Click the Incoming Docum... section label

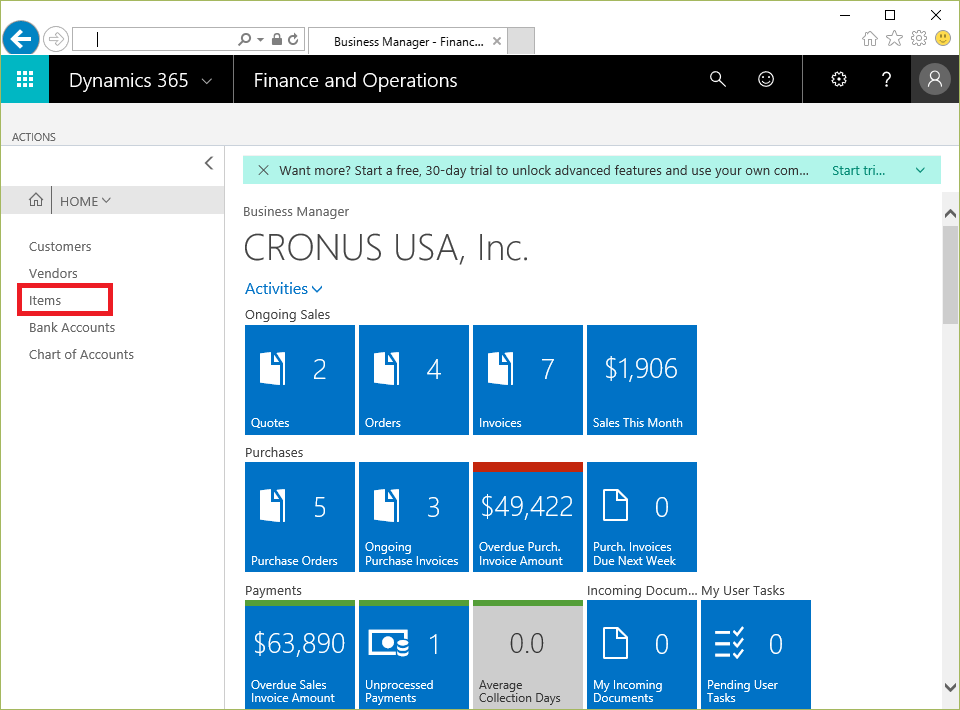642,590
